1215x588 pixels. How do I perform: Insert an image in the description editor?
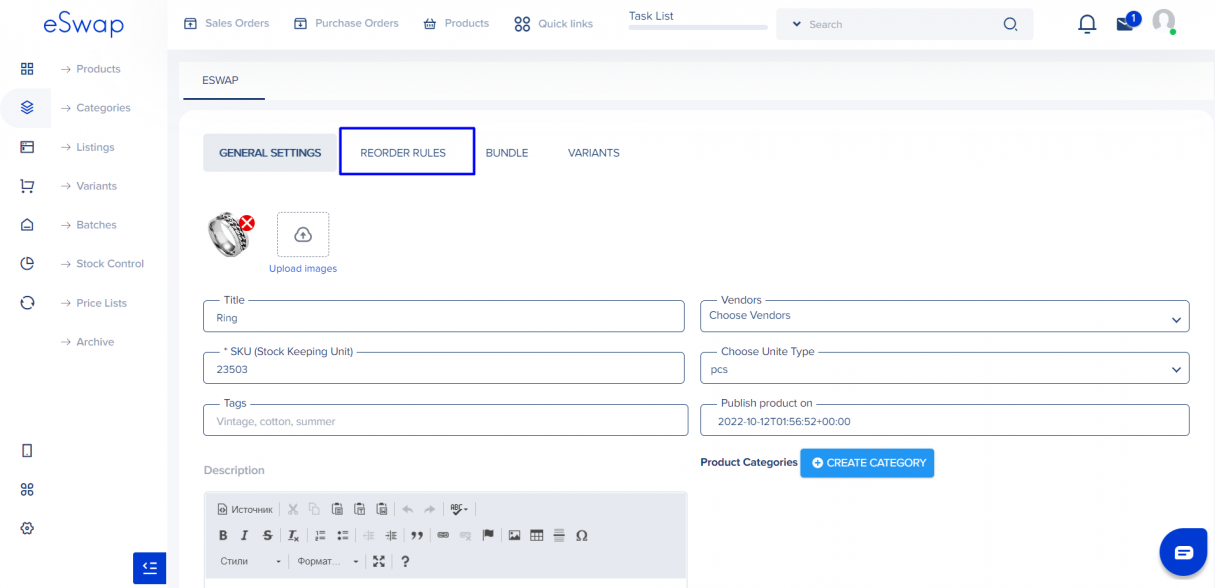(x=516, y=535)
